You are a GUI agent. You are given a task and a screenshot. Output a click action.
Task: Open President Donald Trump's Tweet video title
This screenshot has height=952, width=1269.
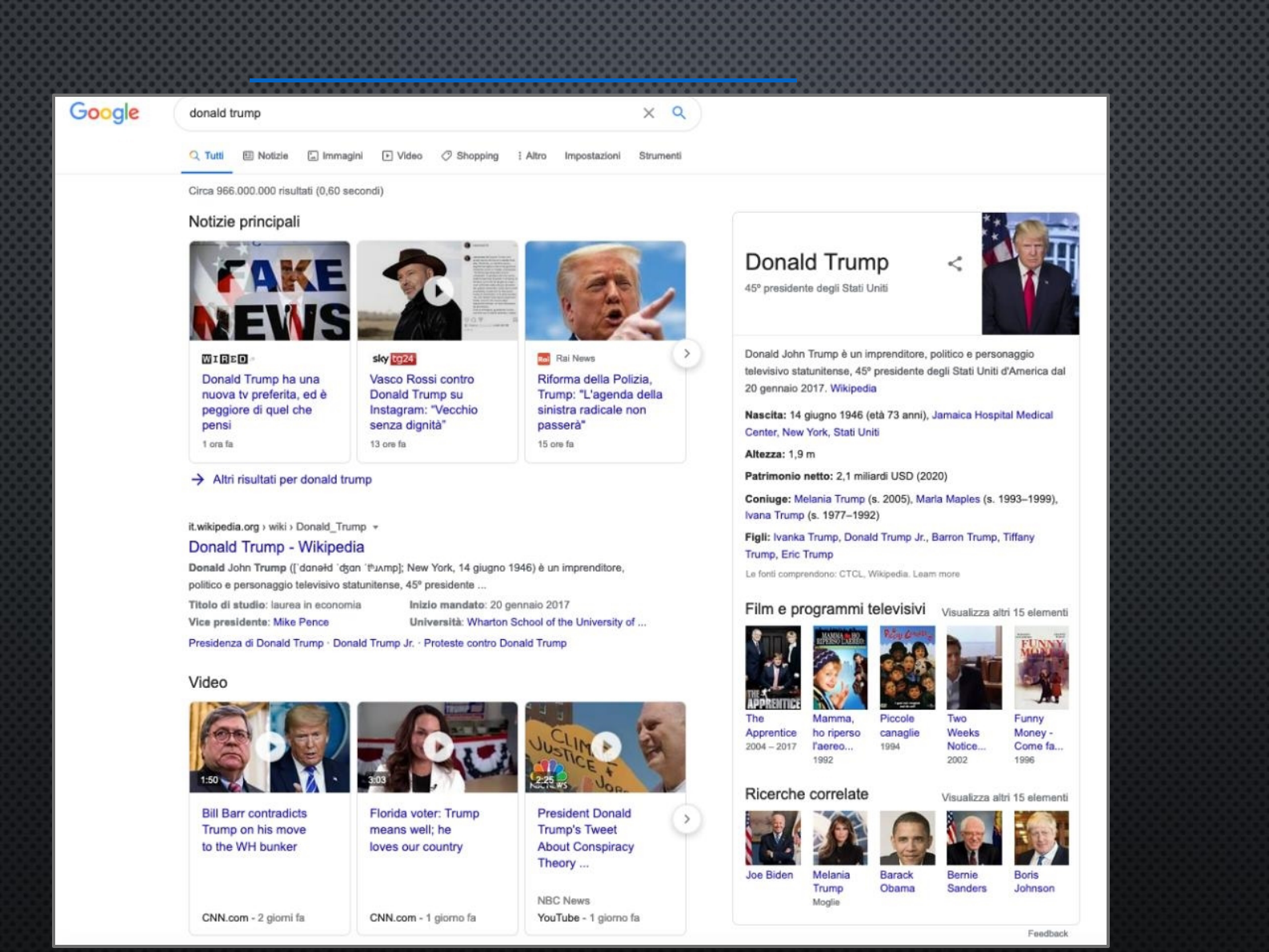pos(586,838)
